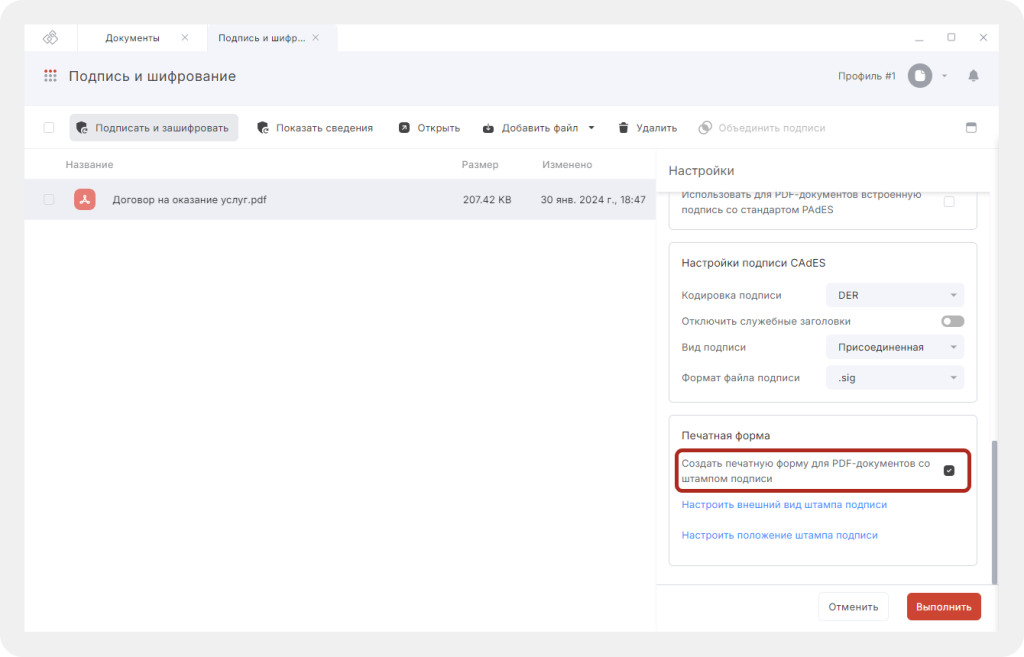This screenshot has width=1024, height=657.
Task: Close the Подпись и шифрование tab
Action: click(x=316, y=38)
